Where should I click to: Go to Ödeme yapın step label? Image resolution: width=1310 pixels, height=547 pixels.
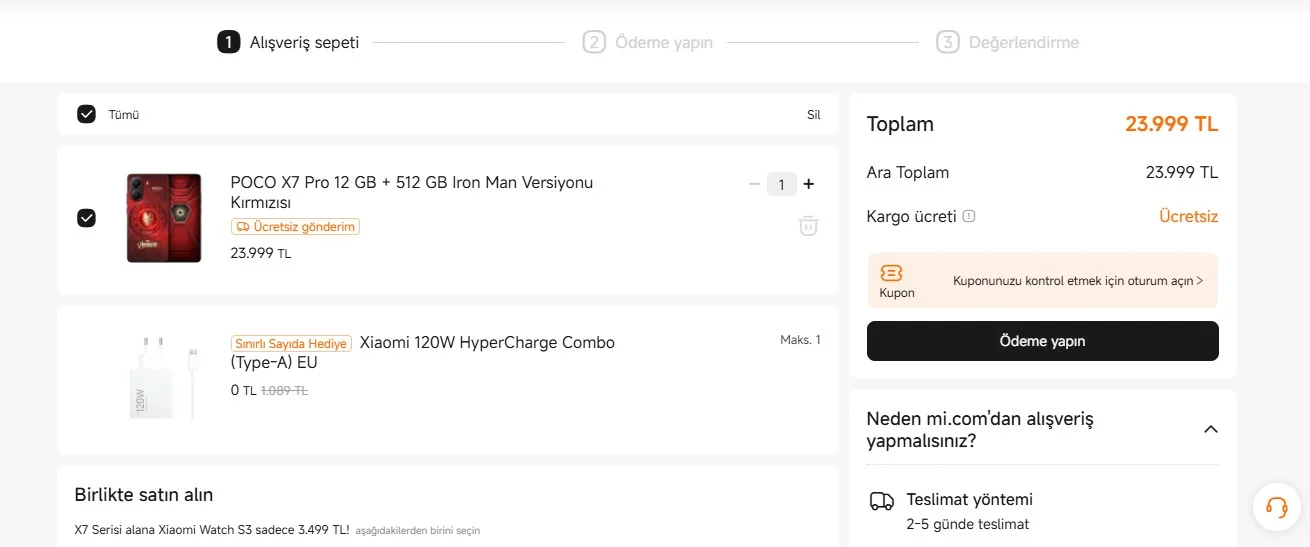click(x=664, y=43)
